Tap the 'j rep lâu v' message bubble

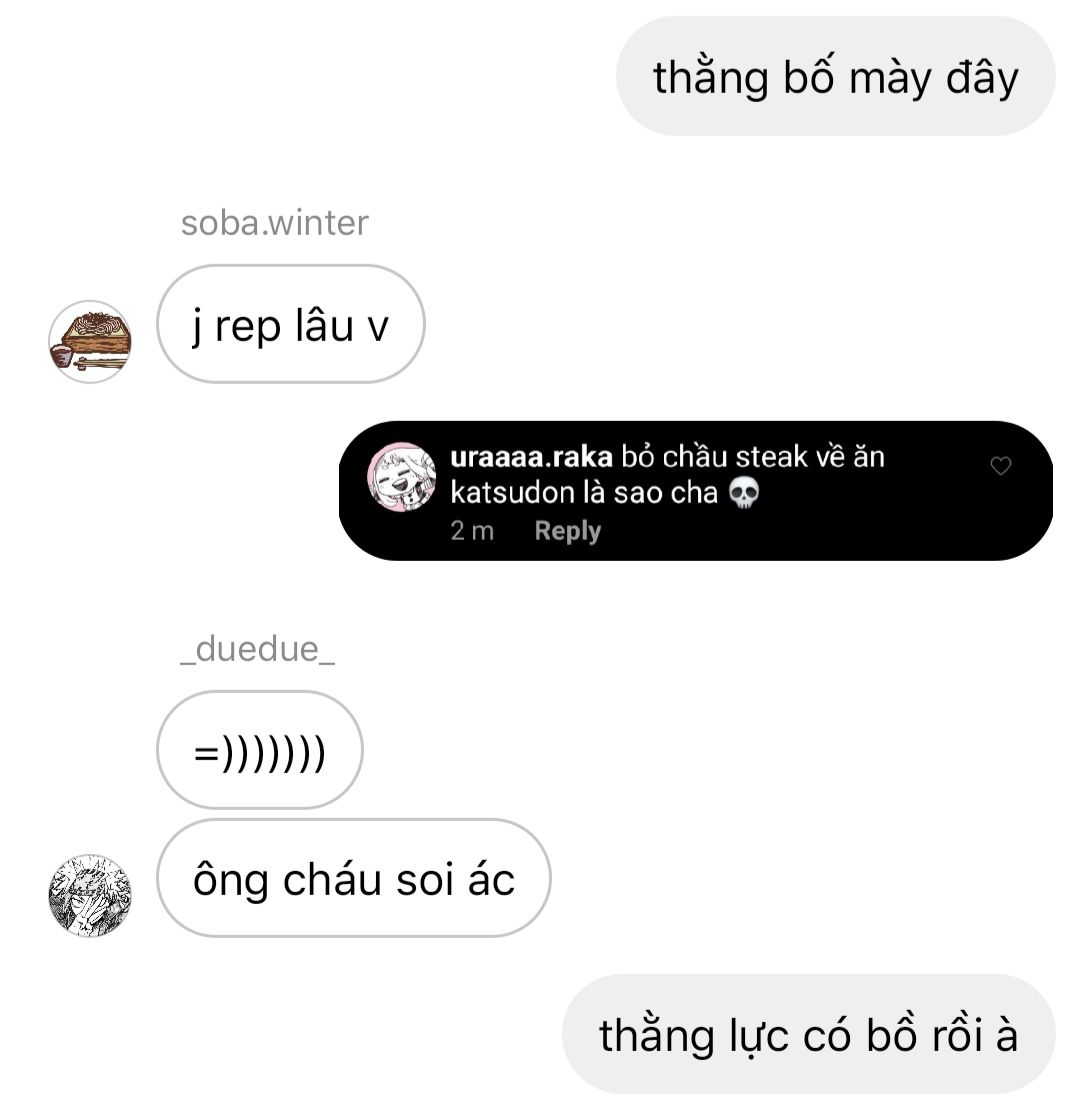[291, 324]
